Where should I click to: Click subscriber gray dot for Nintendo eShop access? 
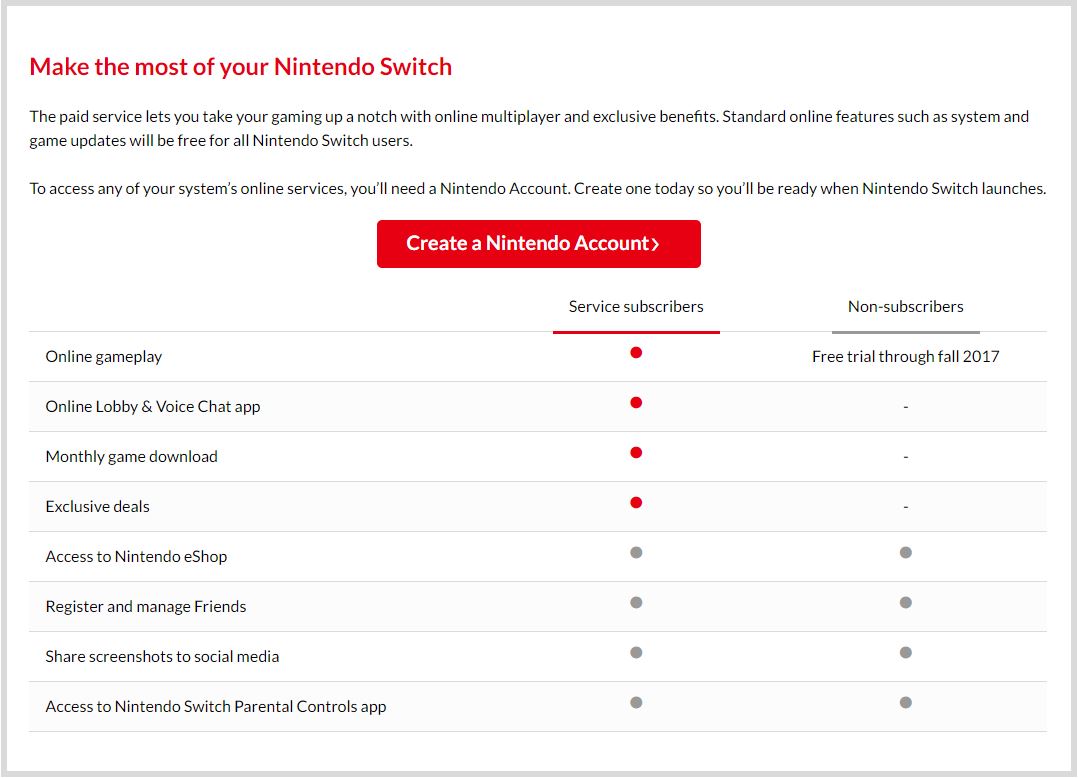point(636,553)
